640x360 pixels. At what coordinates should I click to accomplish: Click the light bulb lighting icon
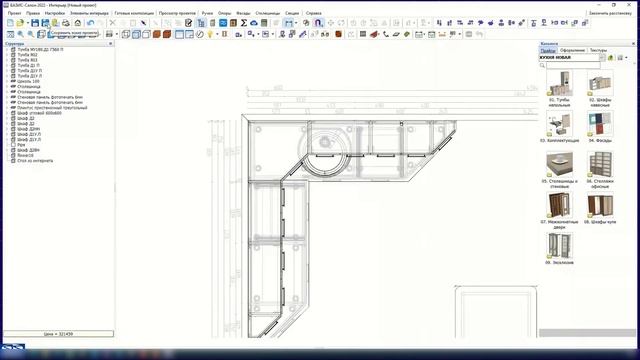point(210,35)
